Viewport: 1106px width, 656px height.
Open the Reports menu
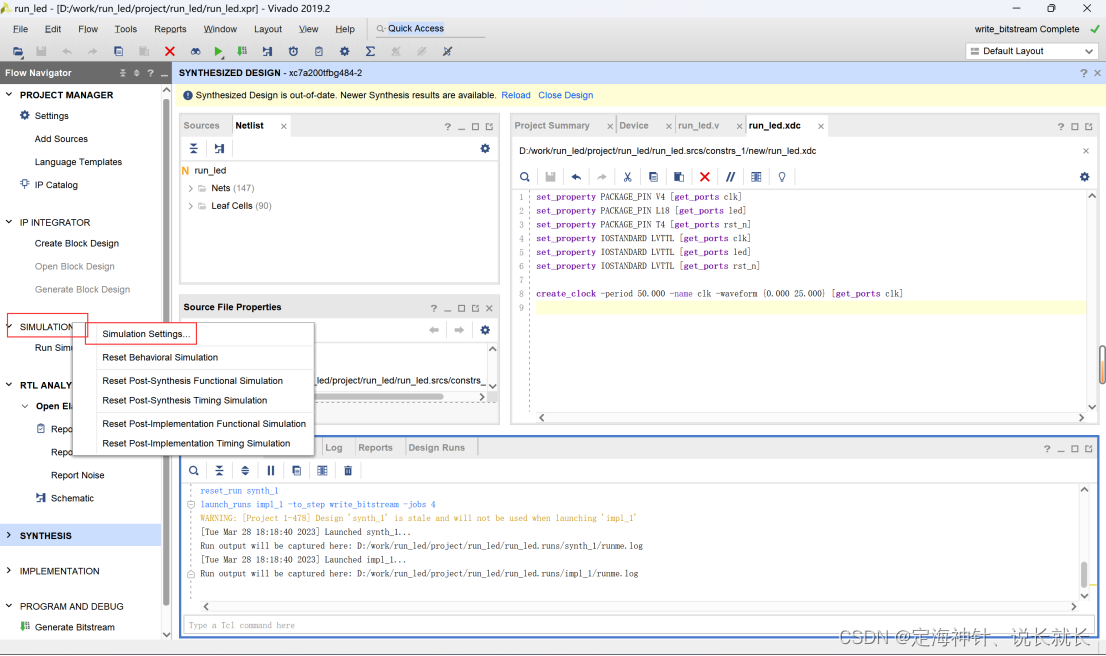coord(171,29)
